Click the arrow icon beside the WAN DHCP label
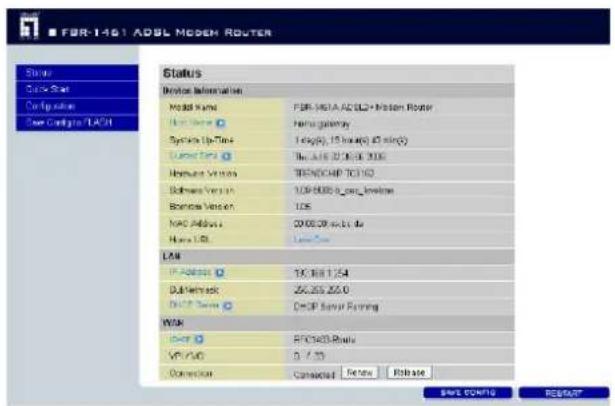 pyautogui.click(x=199, y=340)
